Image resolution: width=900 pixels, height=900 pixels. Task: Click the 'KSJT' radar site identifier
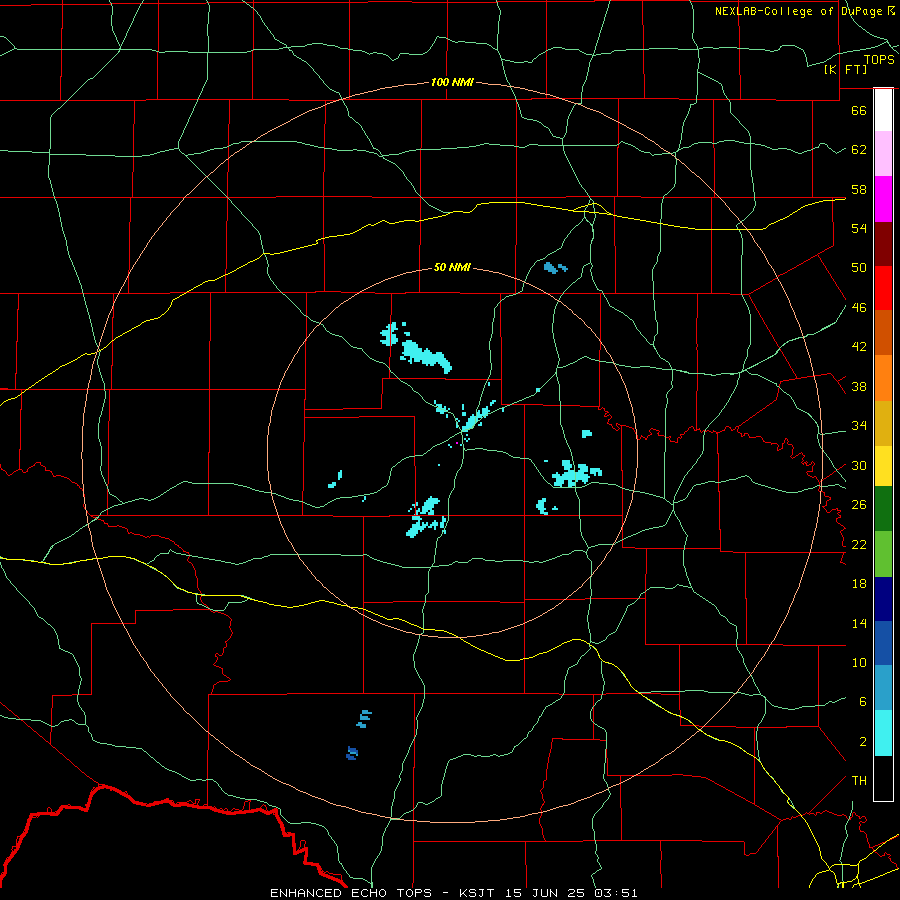(x=479, y=893)
